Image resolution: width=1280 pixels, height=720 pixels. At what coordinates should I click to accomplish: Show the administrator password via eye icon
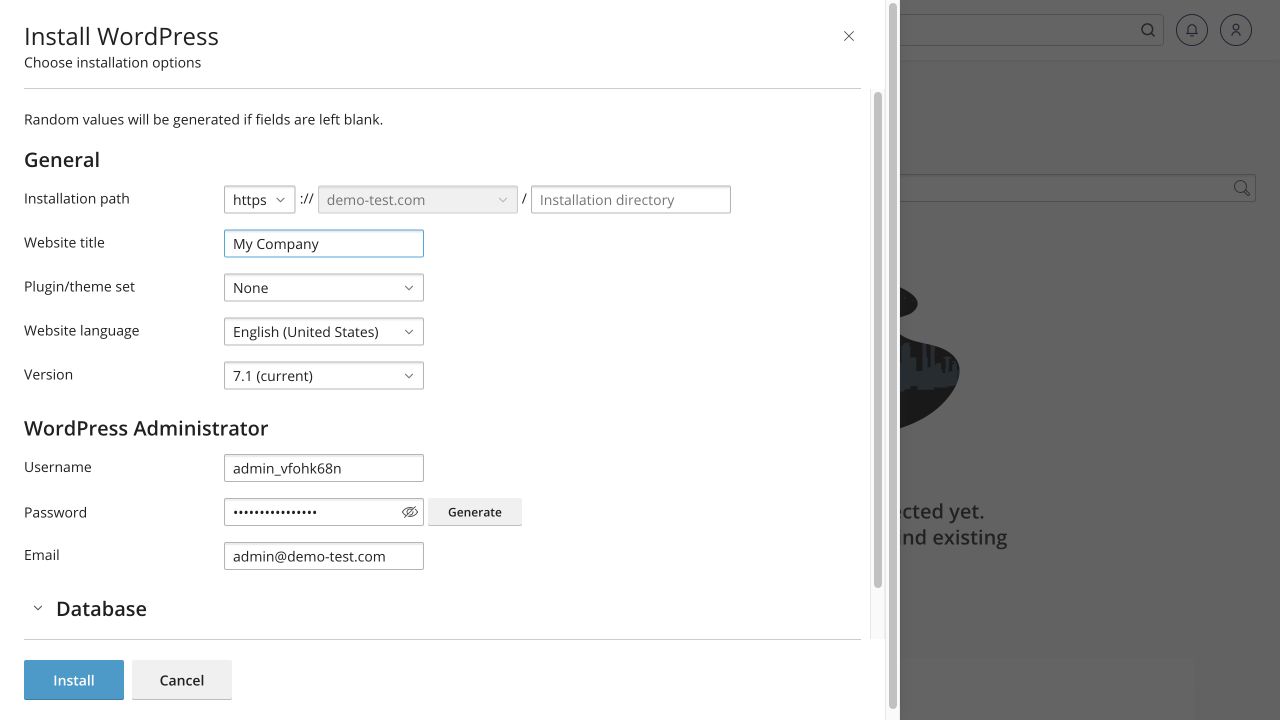coord(409,512)
